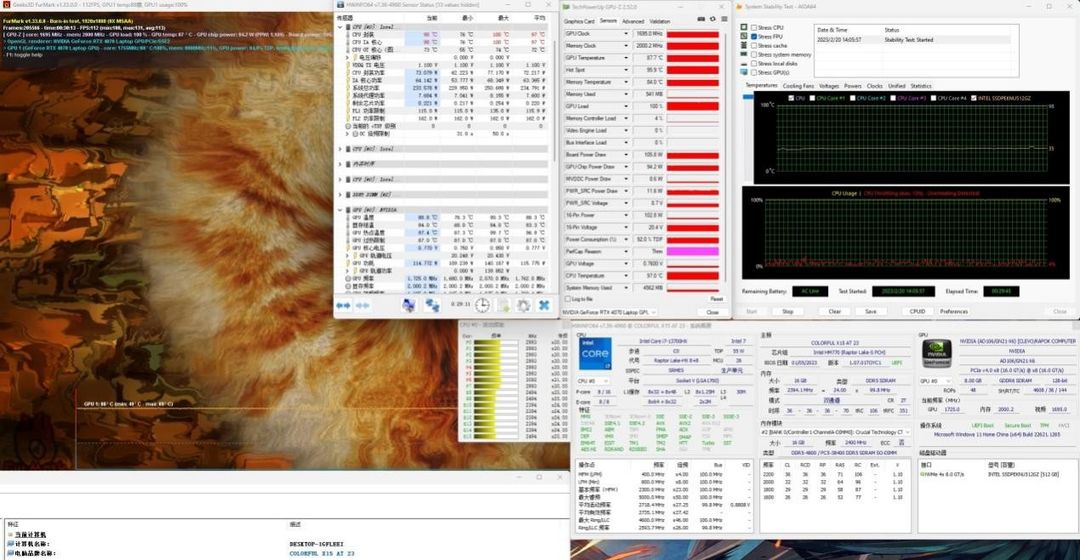This screenshot has width=1080, height=560.
Task: Open NVIDIA GeForce RTX 4070 Laptop GPU selector
Action: tap(609, 312)
